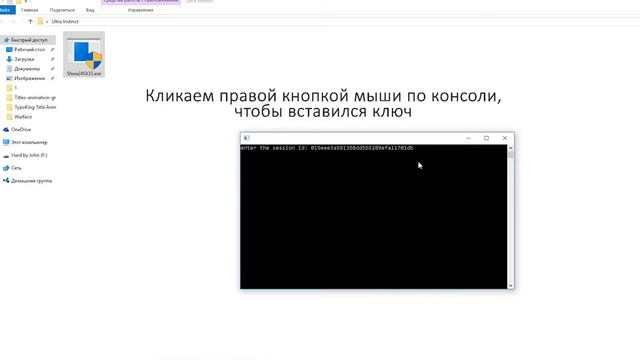
Task: Minimize the console window
Action: (468, 138)
